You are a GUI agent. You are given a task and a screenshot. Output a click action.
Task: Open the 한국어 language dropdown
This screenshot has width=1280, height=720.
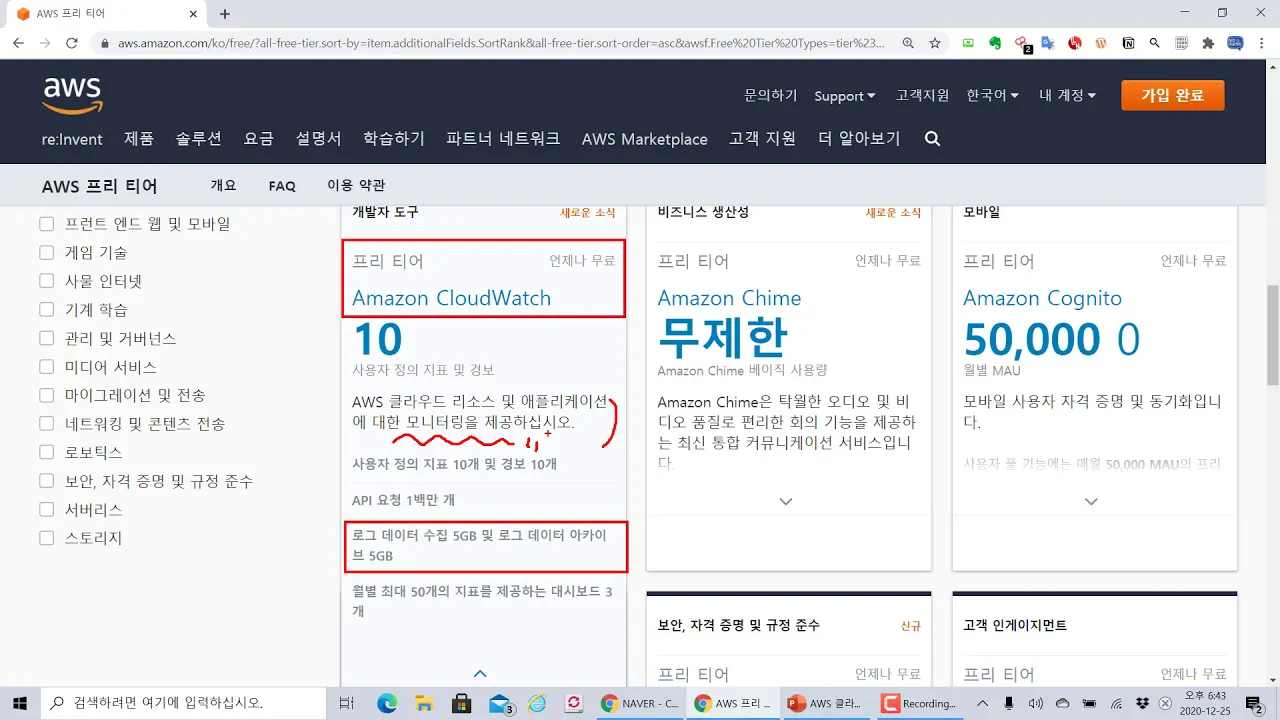point(993,96)
